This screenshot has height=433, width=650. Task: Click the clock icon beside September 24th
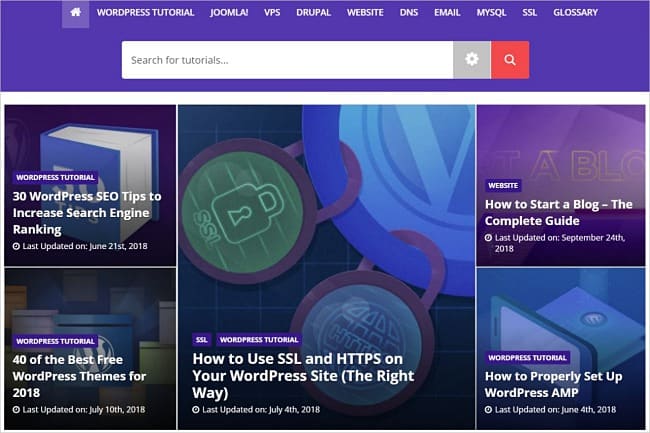(x=488, y=238)
